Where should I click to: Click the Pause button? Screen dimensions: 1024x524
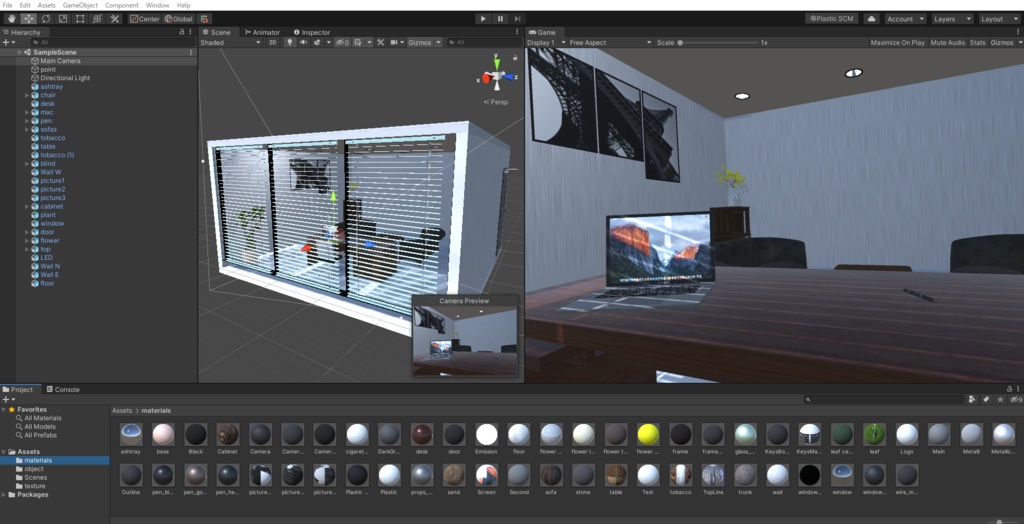[x=500, y=19]
